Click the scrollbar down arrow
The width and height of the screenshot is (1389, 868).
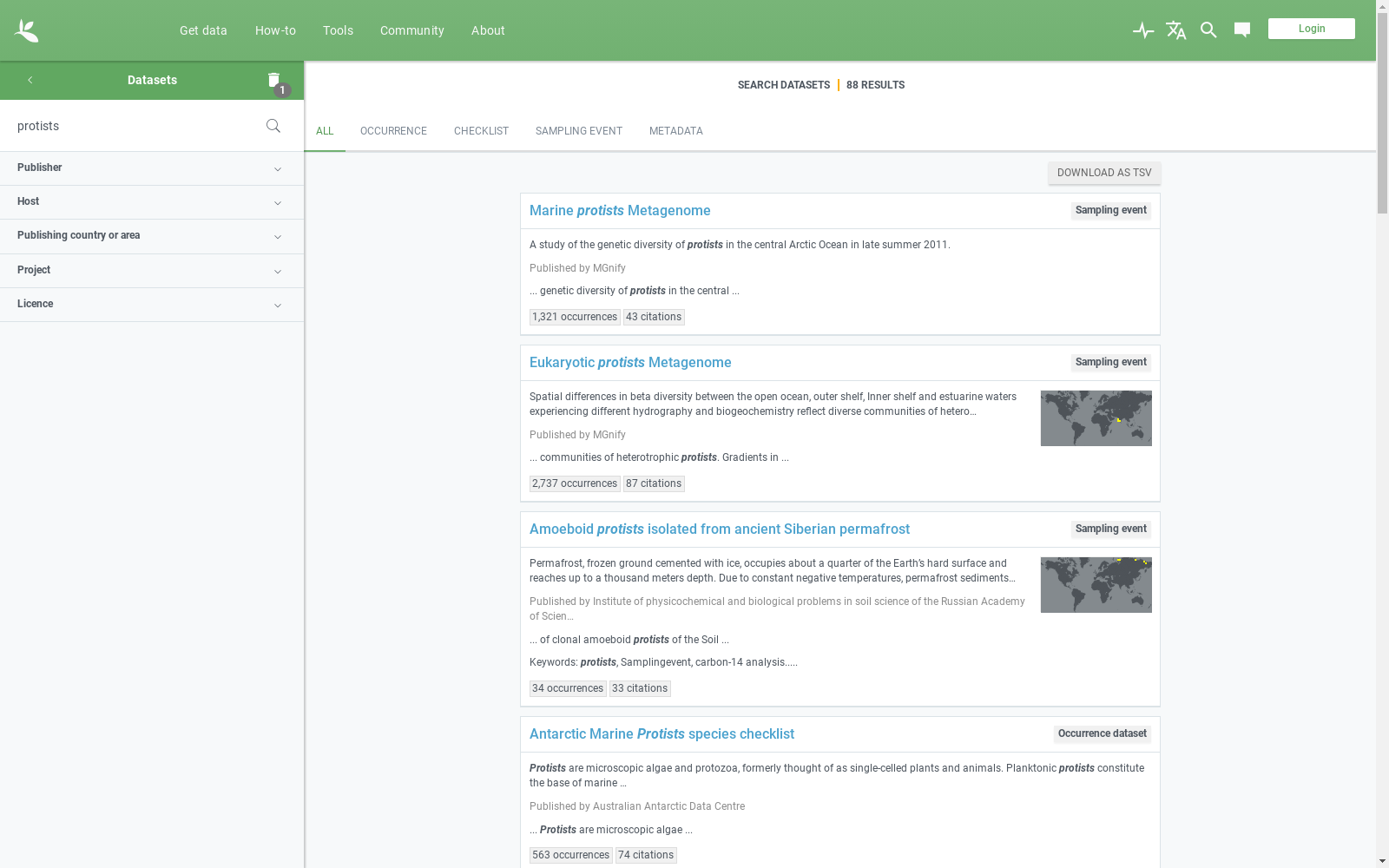[x=1382, y=861]
